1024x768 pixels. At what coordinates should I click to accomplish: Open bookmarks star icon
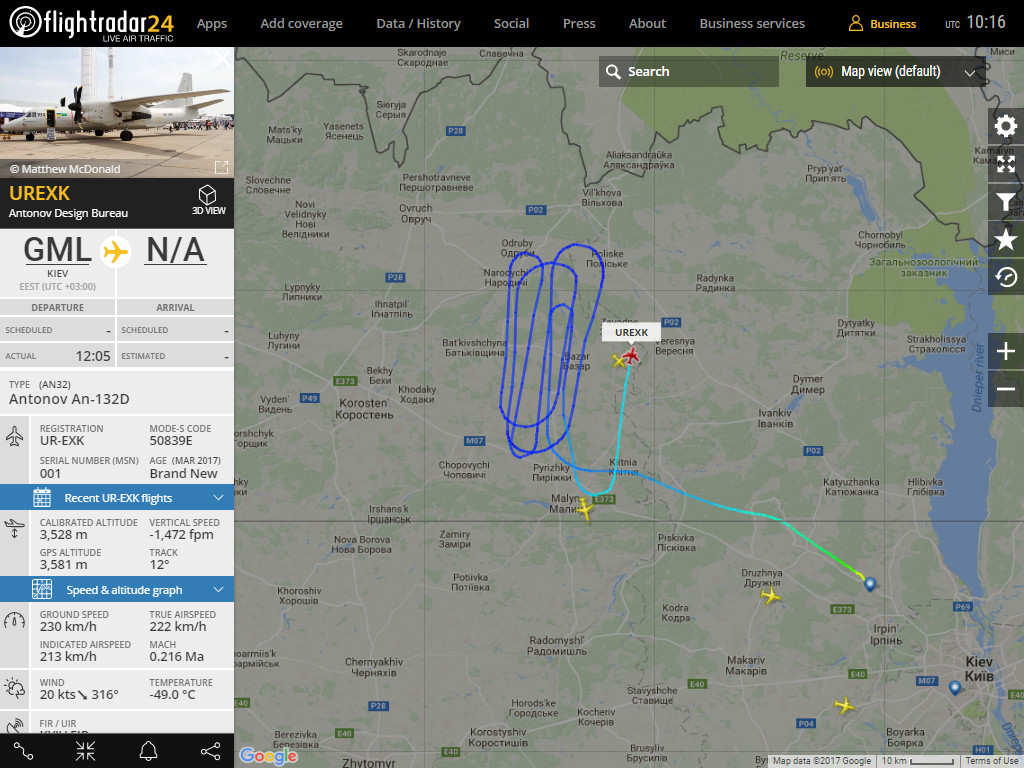(1006, 240)
